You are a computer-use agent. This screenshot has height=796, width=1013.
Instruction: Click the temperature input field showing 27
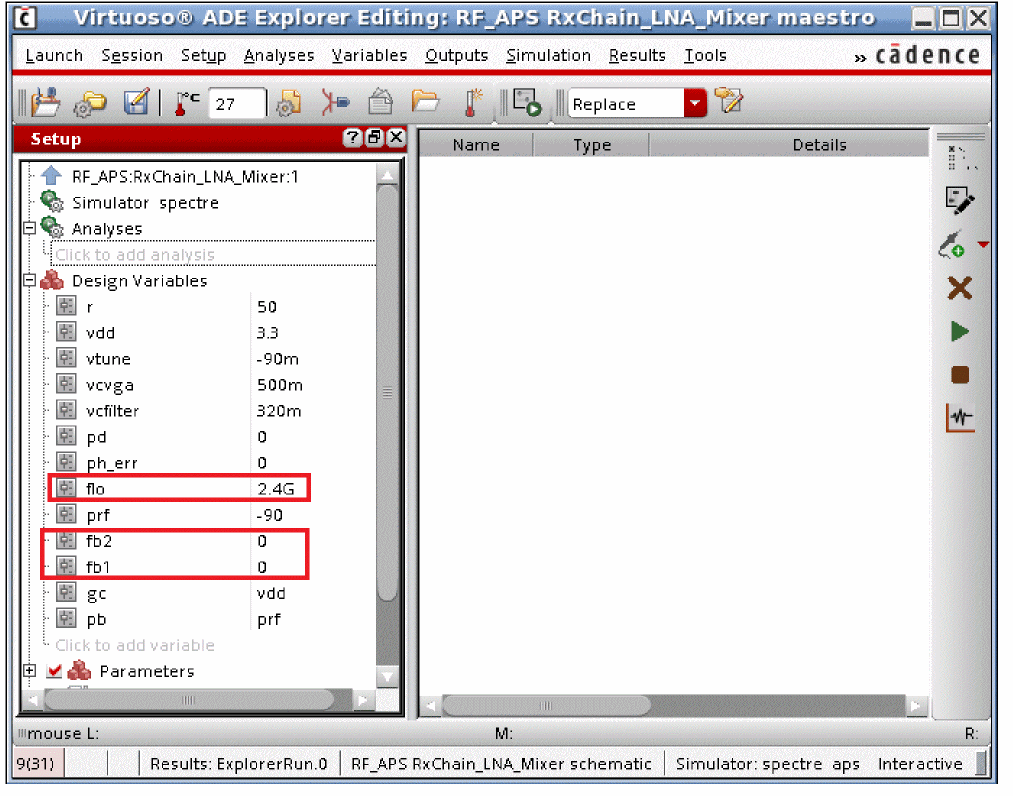coord(237,104)
